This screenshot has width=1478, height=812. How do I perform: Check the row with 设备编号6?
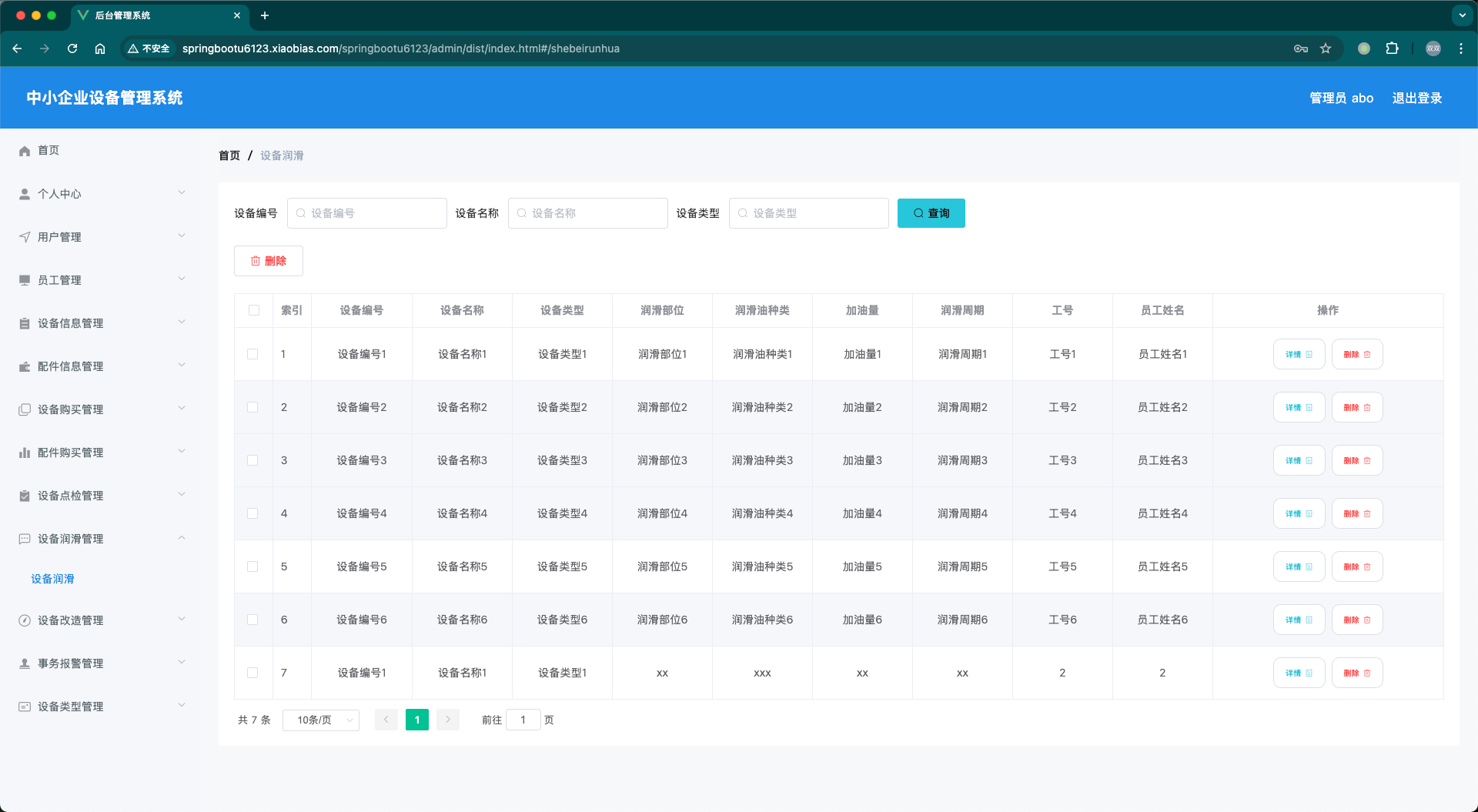[x=252, y=620]
